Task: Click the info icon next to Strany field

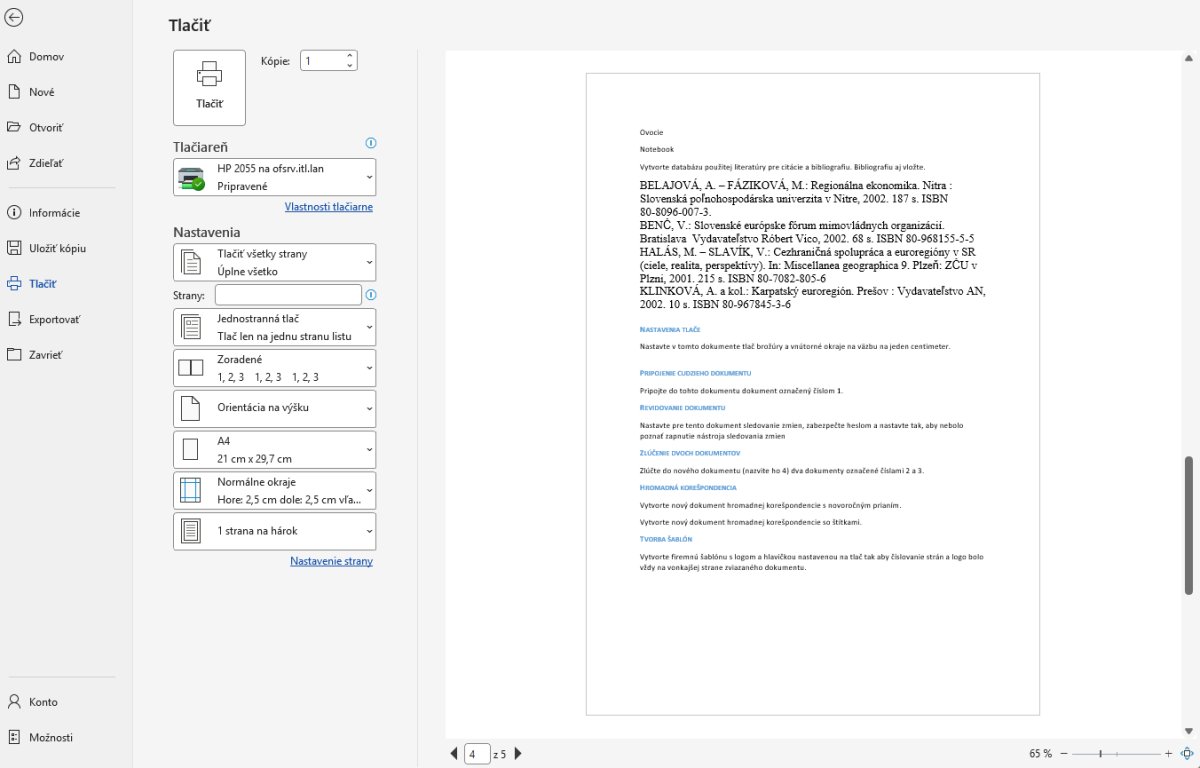Action: pyautogui.click(x=371, y=295)
